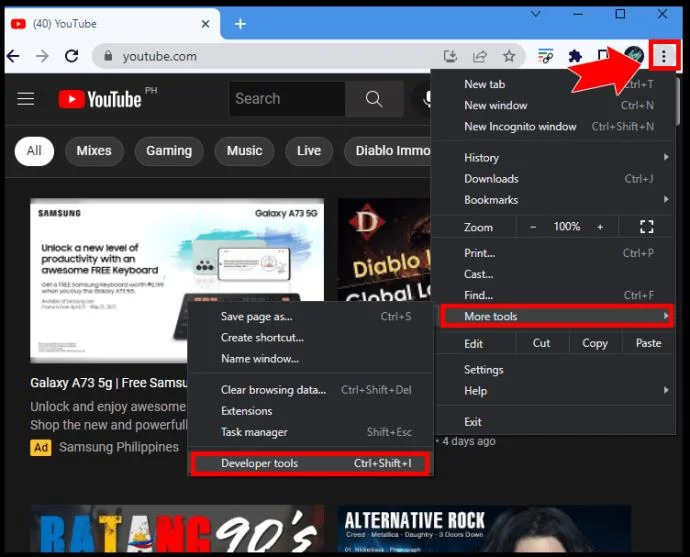Expand the Help submenu
The image size is (690, 557).
554,391
